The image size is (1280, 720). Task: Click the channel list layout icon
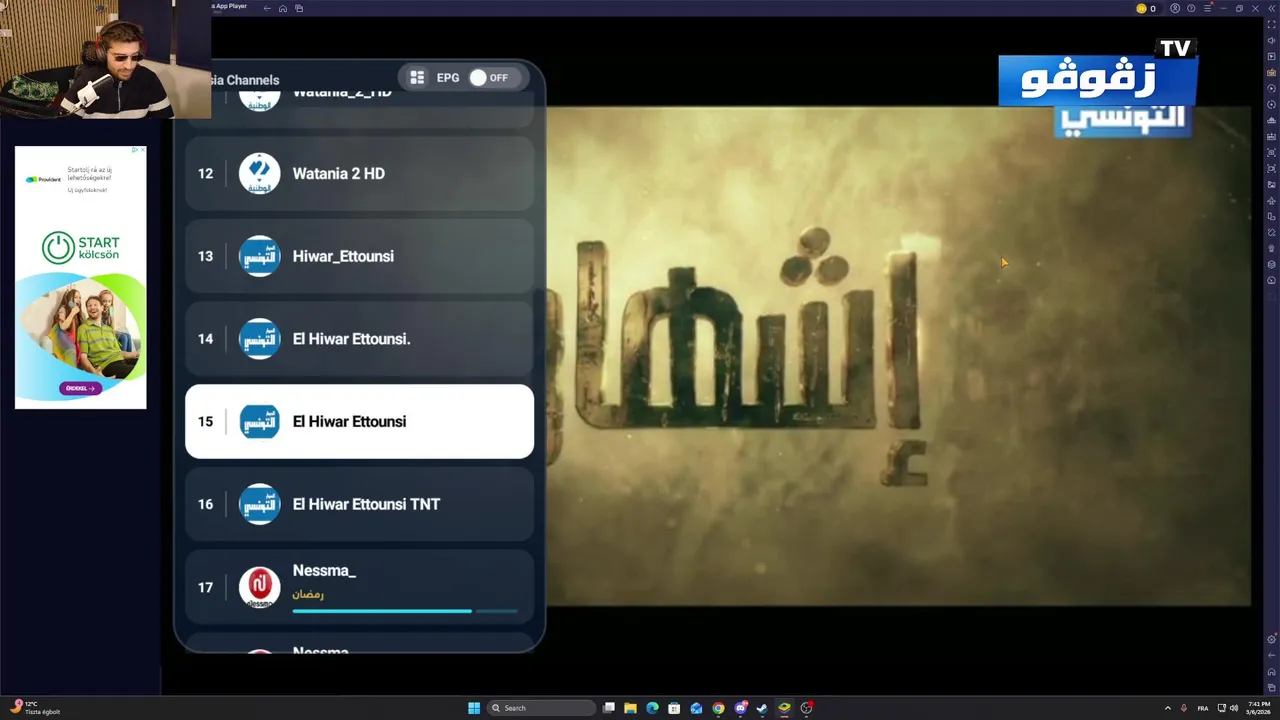[x=417, y=78]
